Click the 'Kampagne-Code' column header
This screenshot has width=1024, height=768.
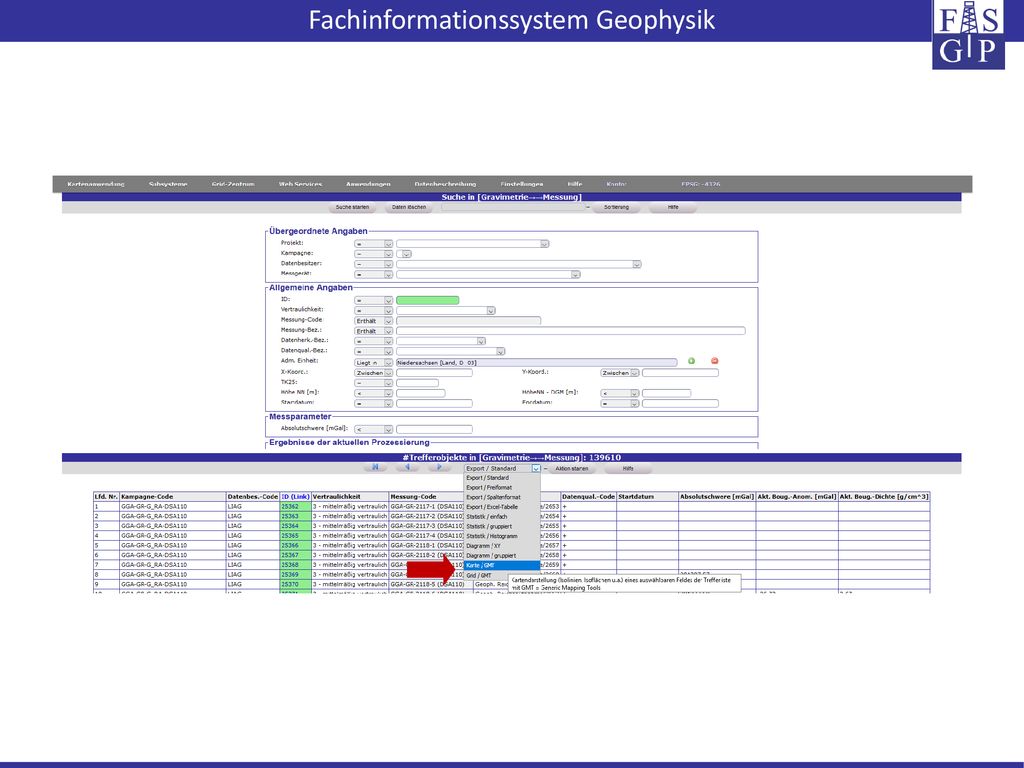172,496
